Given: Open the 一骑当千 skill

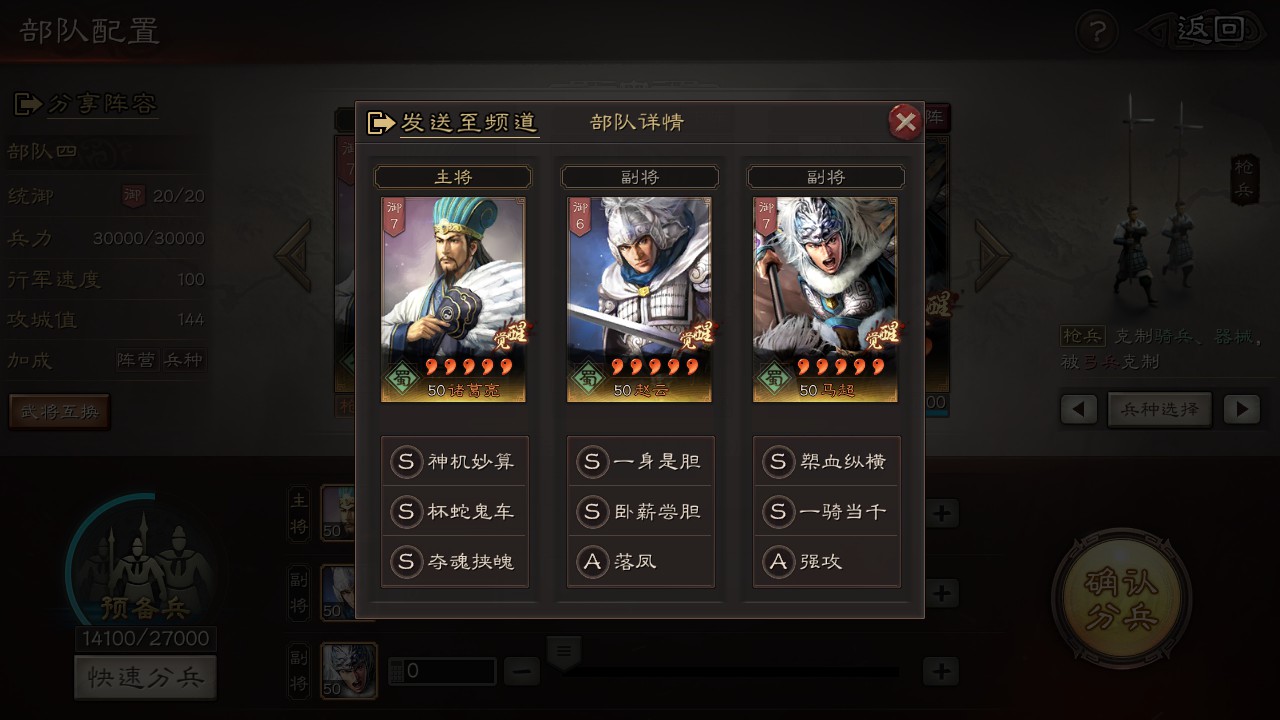Looking at the screenshot, I should (827, 511).
